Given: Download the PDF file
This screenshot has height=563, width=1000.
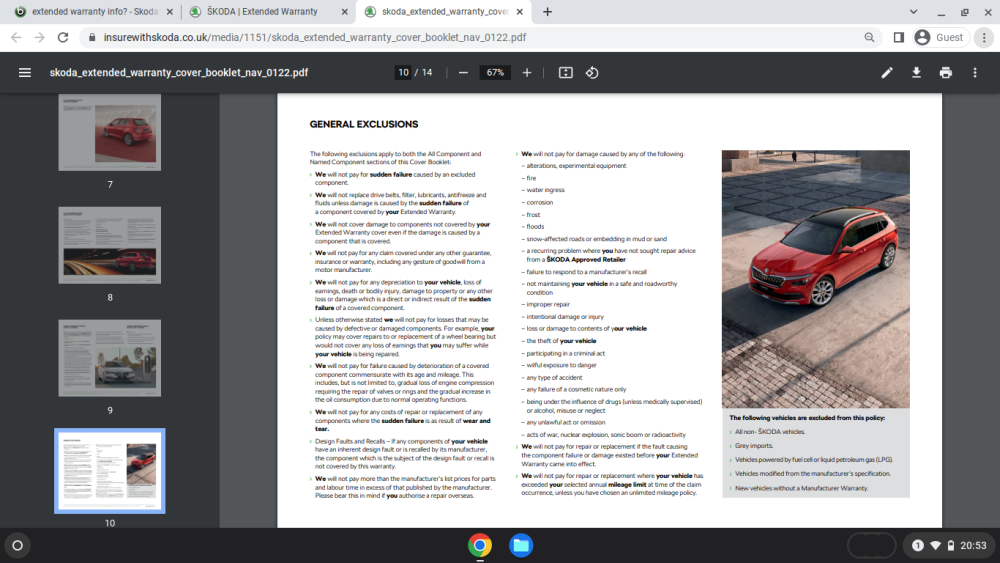Looking at the screenshot, I should coord(916,73).
